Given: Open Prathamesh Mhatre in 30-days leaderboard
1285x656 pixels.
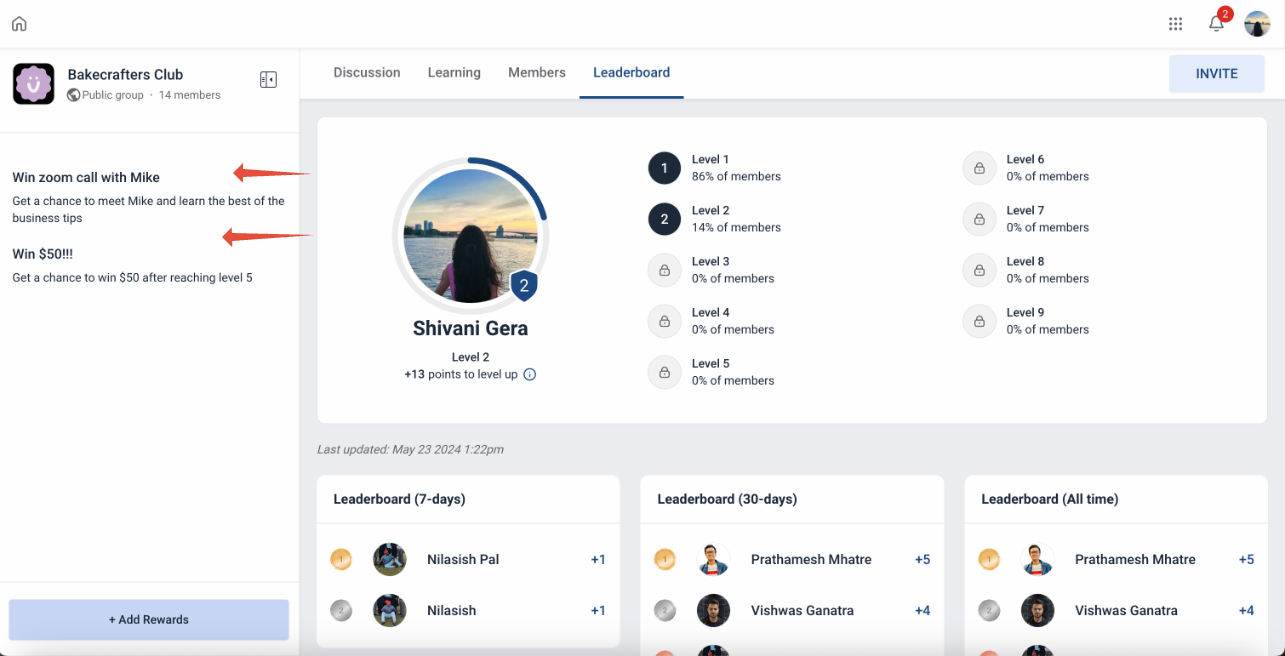Looking at the screenshot, I should (811, 560).
